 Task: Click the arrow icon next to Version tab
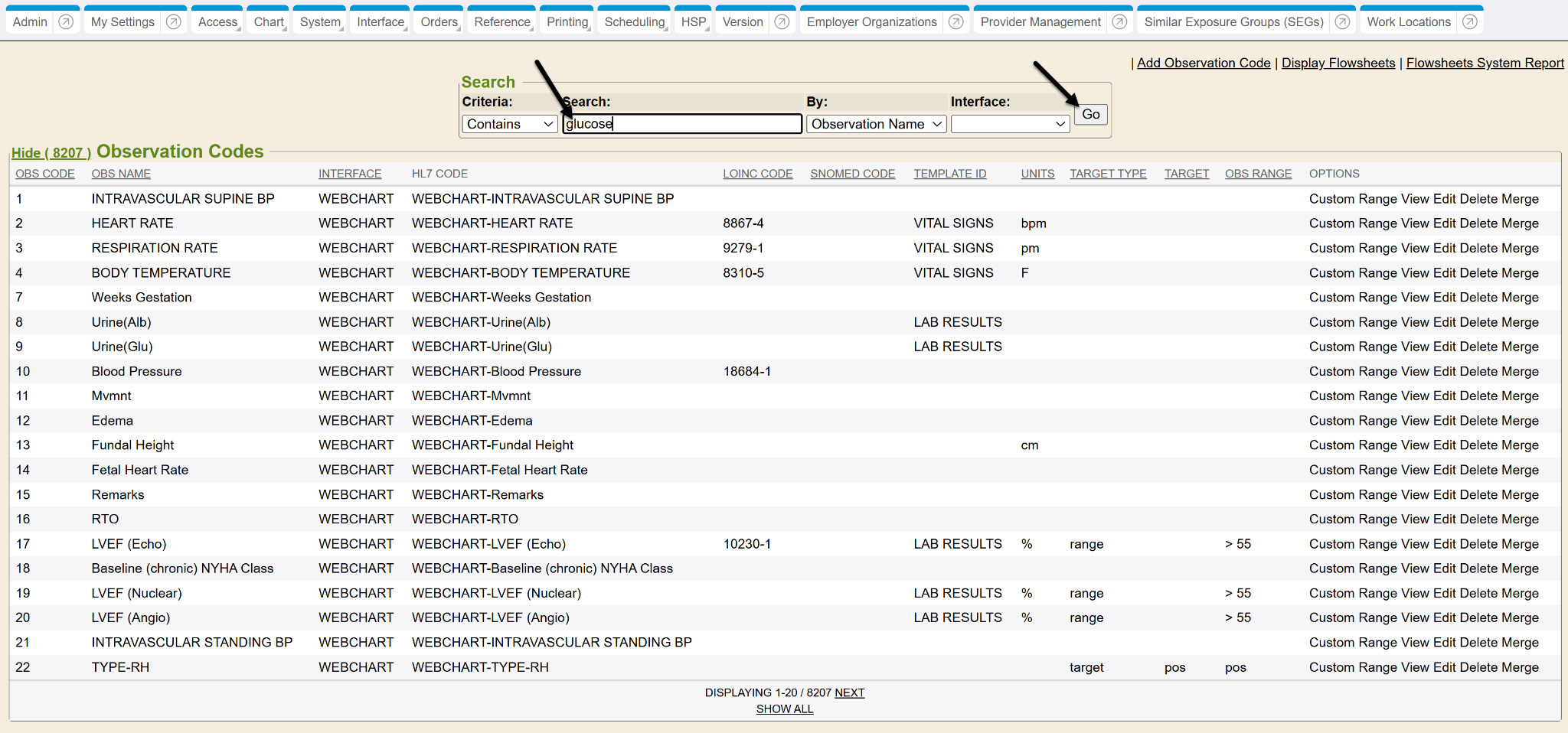782,22
